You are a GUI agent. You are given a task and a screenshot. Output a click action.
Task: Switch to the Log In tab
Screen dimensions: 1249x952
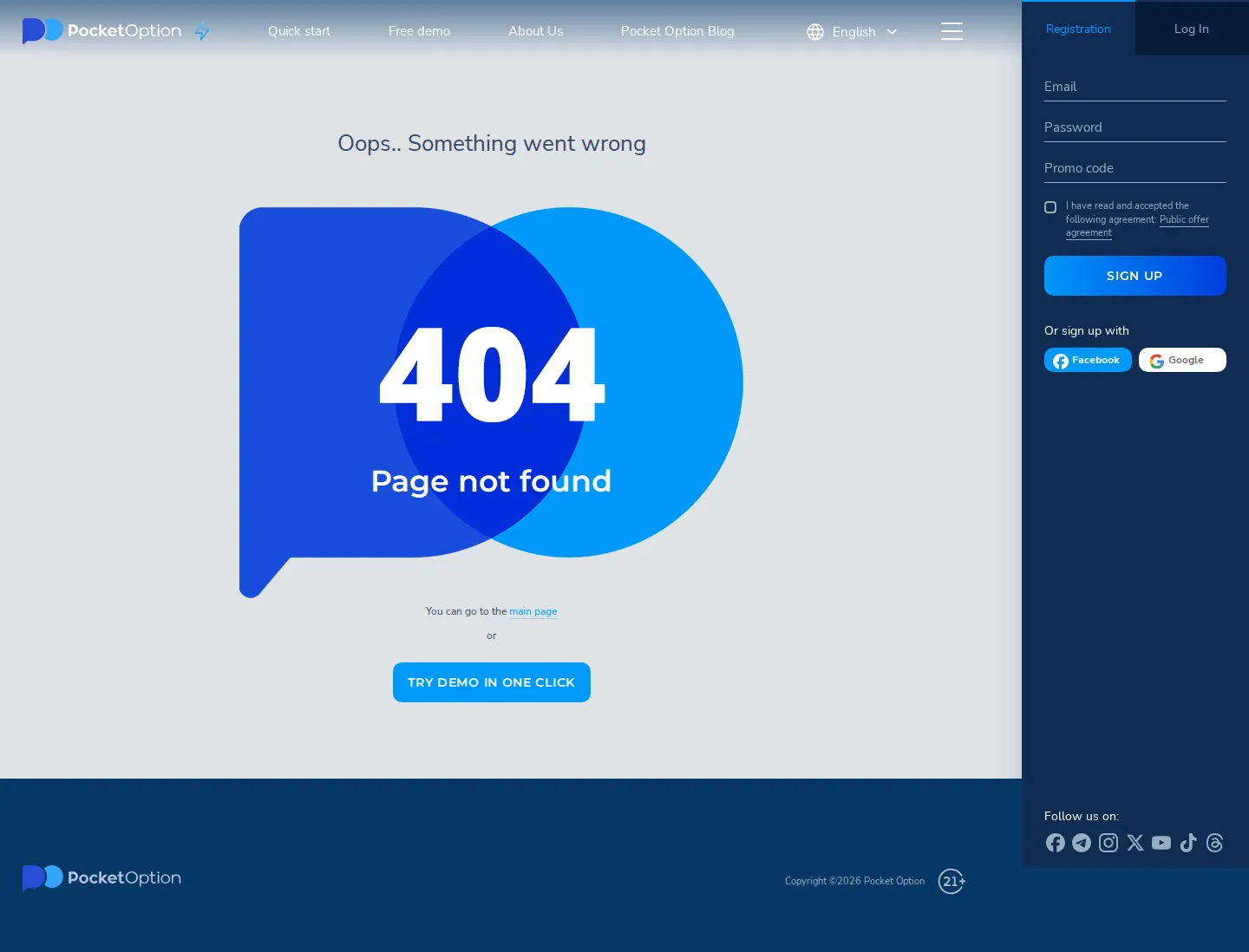(1192, 29)
